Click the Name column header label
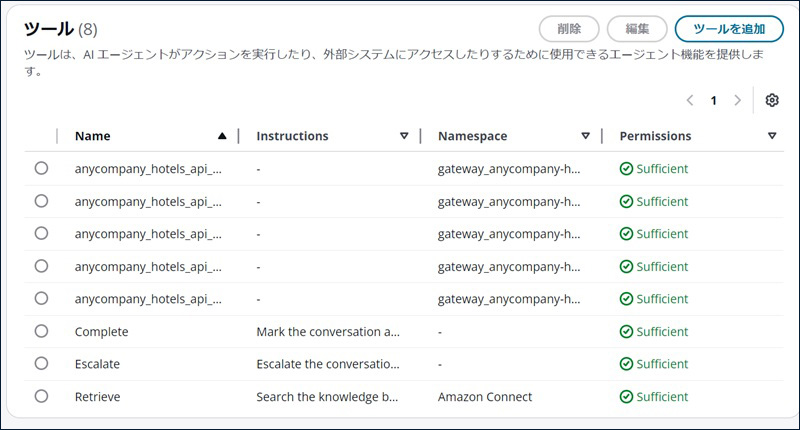This screenshot has width=800, height=430. 93,136
